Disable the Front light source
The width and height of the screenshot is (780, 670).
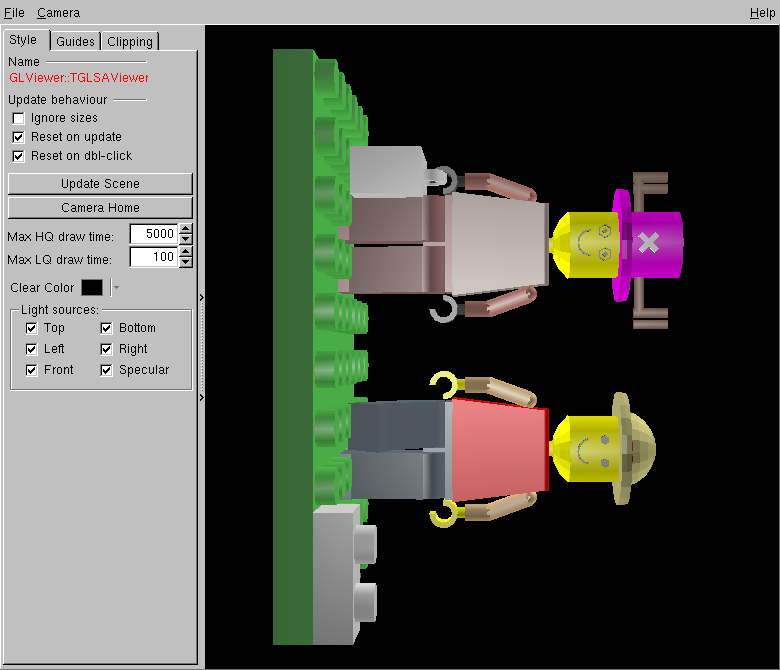pyautogui.click(x=31, y=370)
